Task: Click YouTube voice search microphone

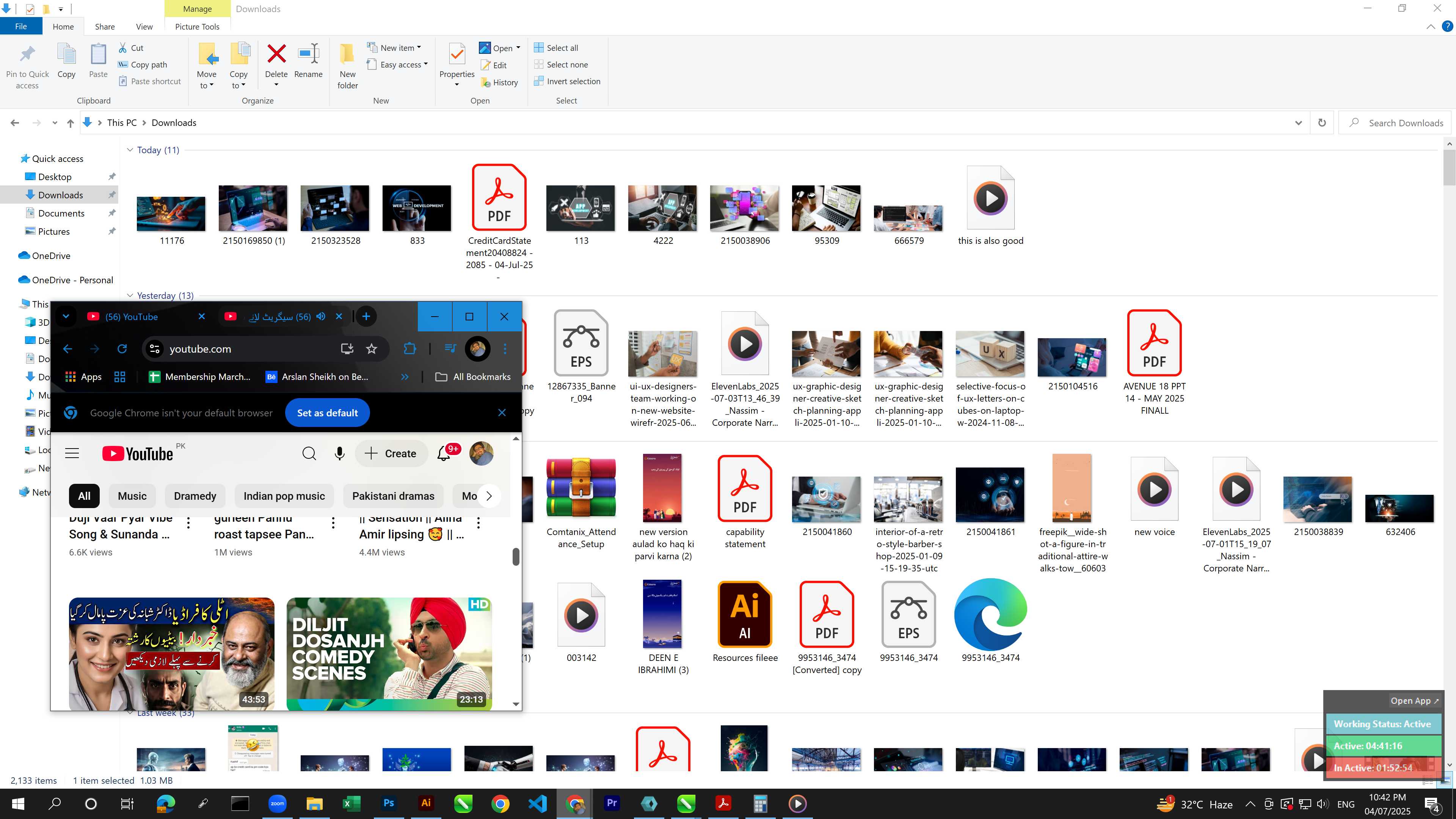Action: point(339,453)
